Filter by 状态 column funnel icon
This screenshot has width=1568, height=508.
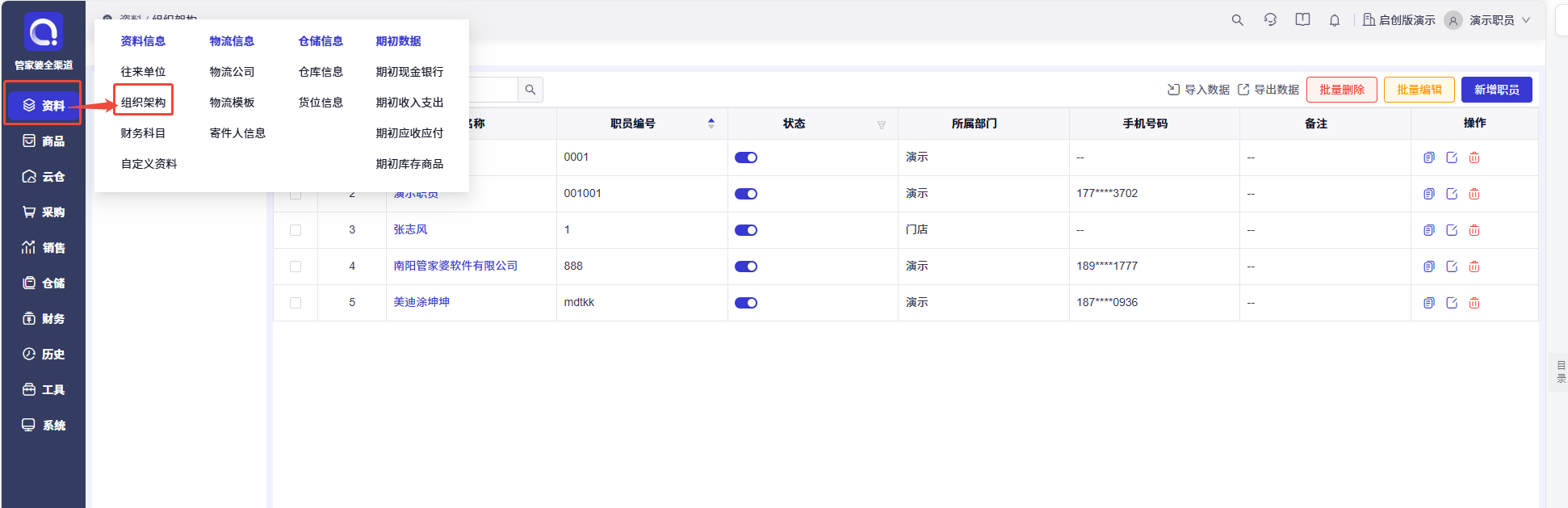point(882,124)
